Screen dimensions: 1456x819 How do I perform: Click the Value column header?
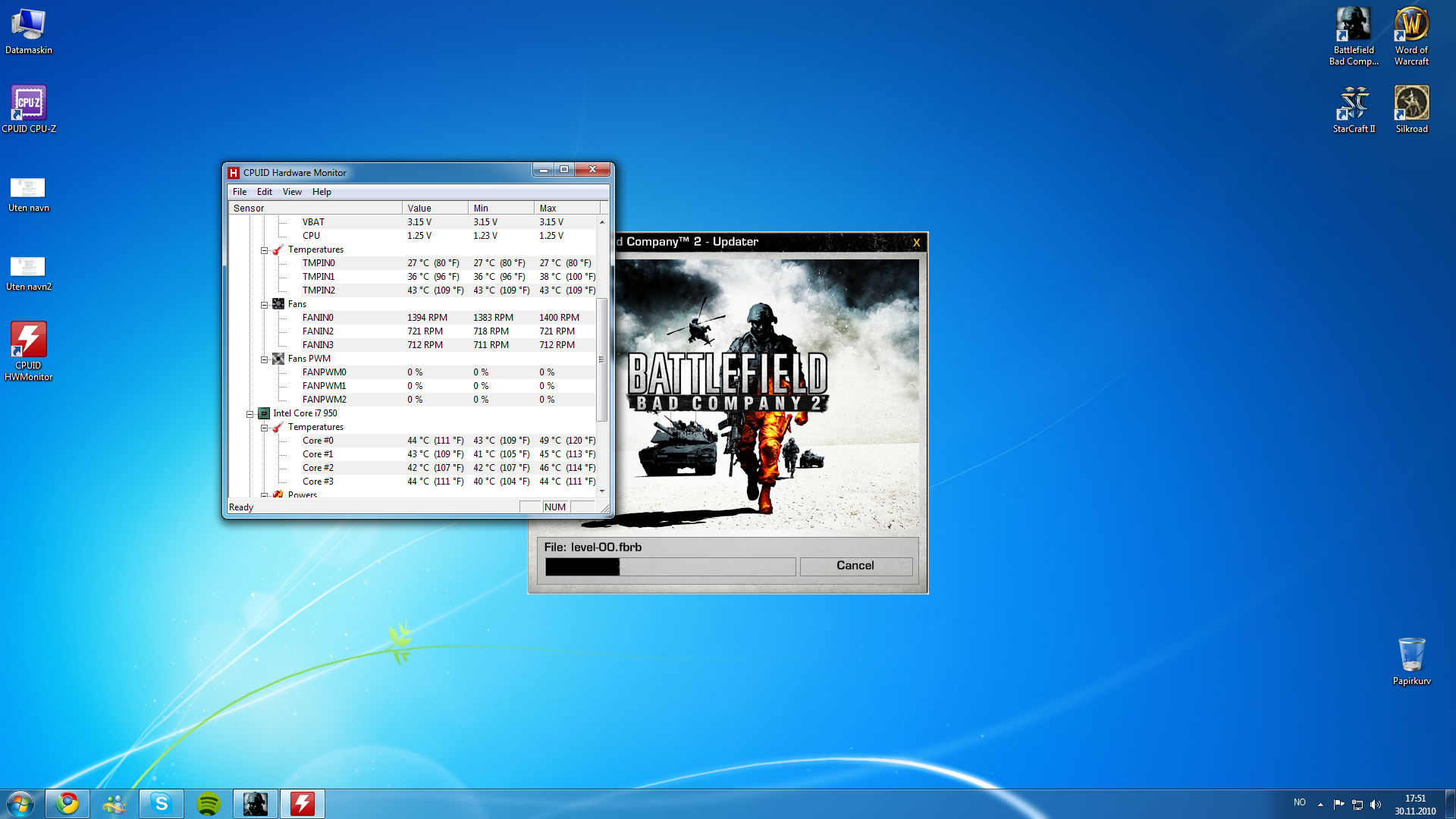pyautogui.click(x=435, y=209)
